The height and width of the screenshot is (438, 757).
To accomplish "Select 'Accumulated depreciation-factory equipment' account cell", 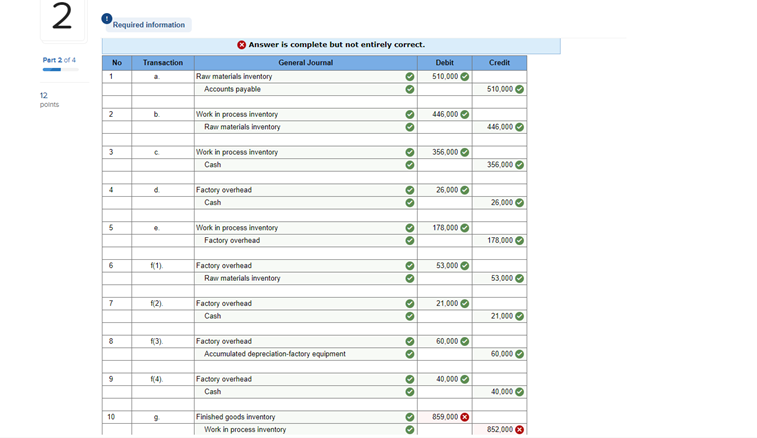I will coord(306,354).
